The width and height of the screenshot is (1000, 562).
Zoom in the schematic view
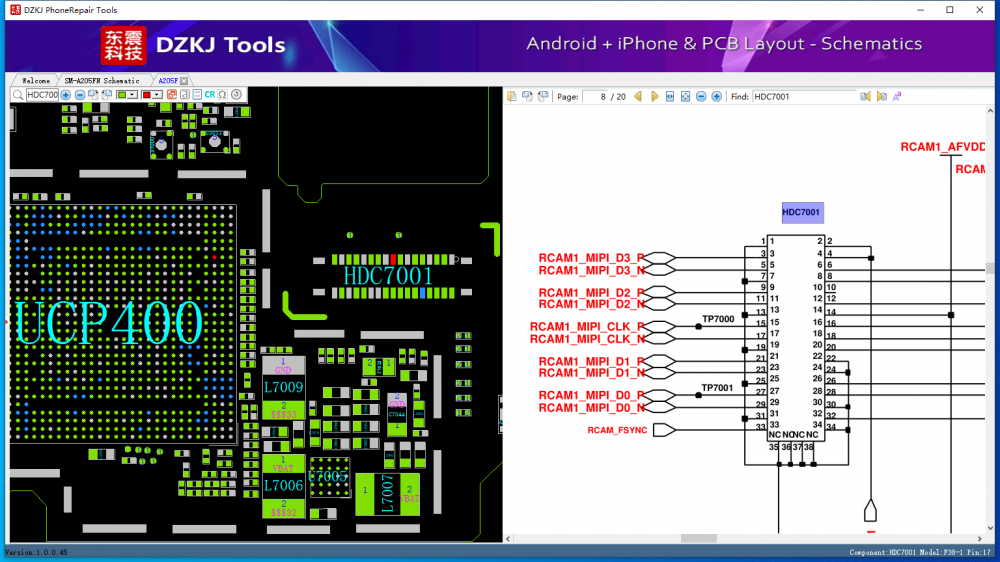pos(717,96)
